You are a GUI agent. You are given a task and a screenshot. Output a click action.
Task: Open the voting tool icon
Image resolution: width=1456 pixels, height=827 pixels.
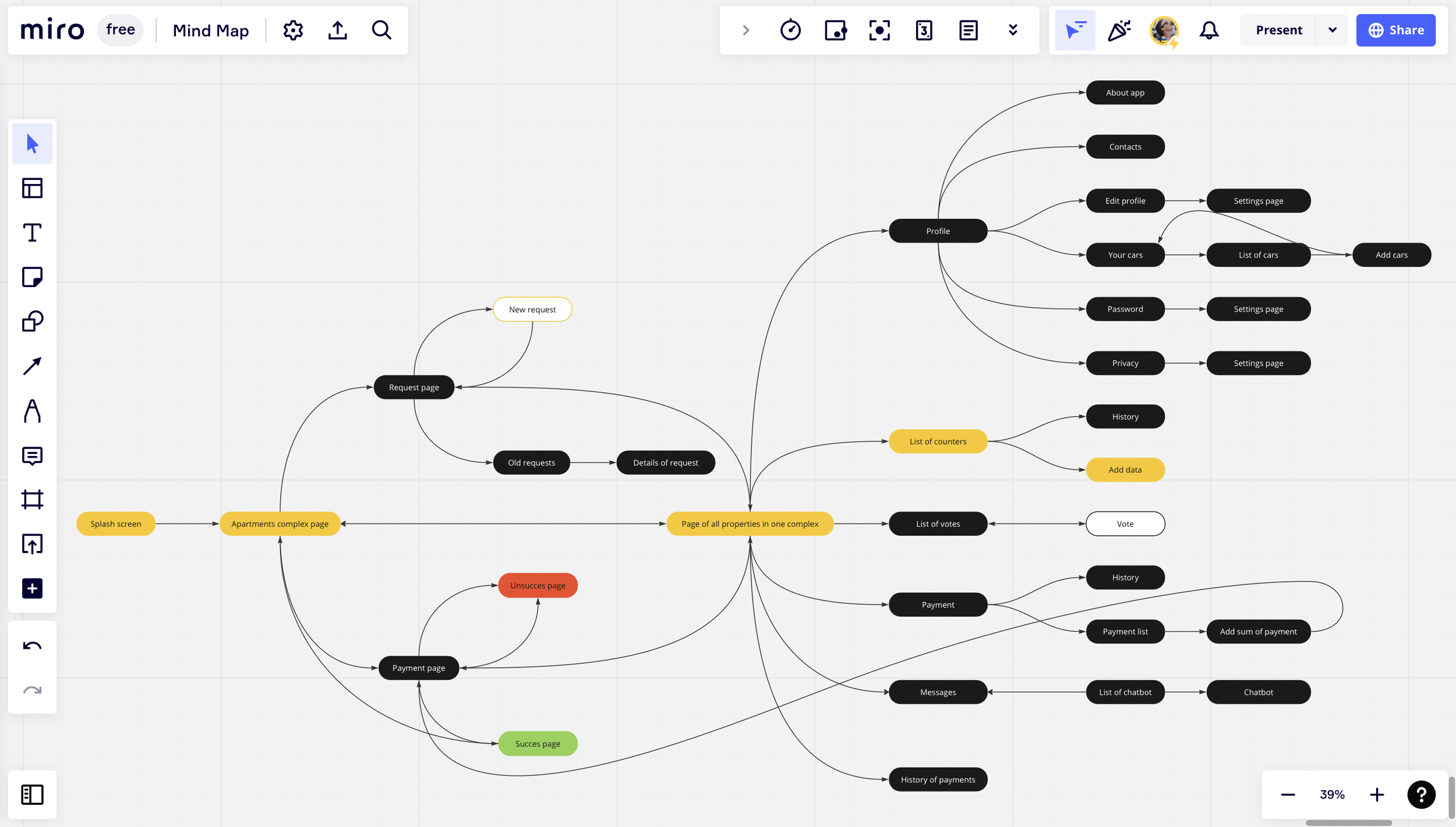(x=924, y=30)
